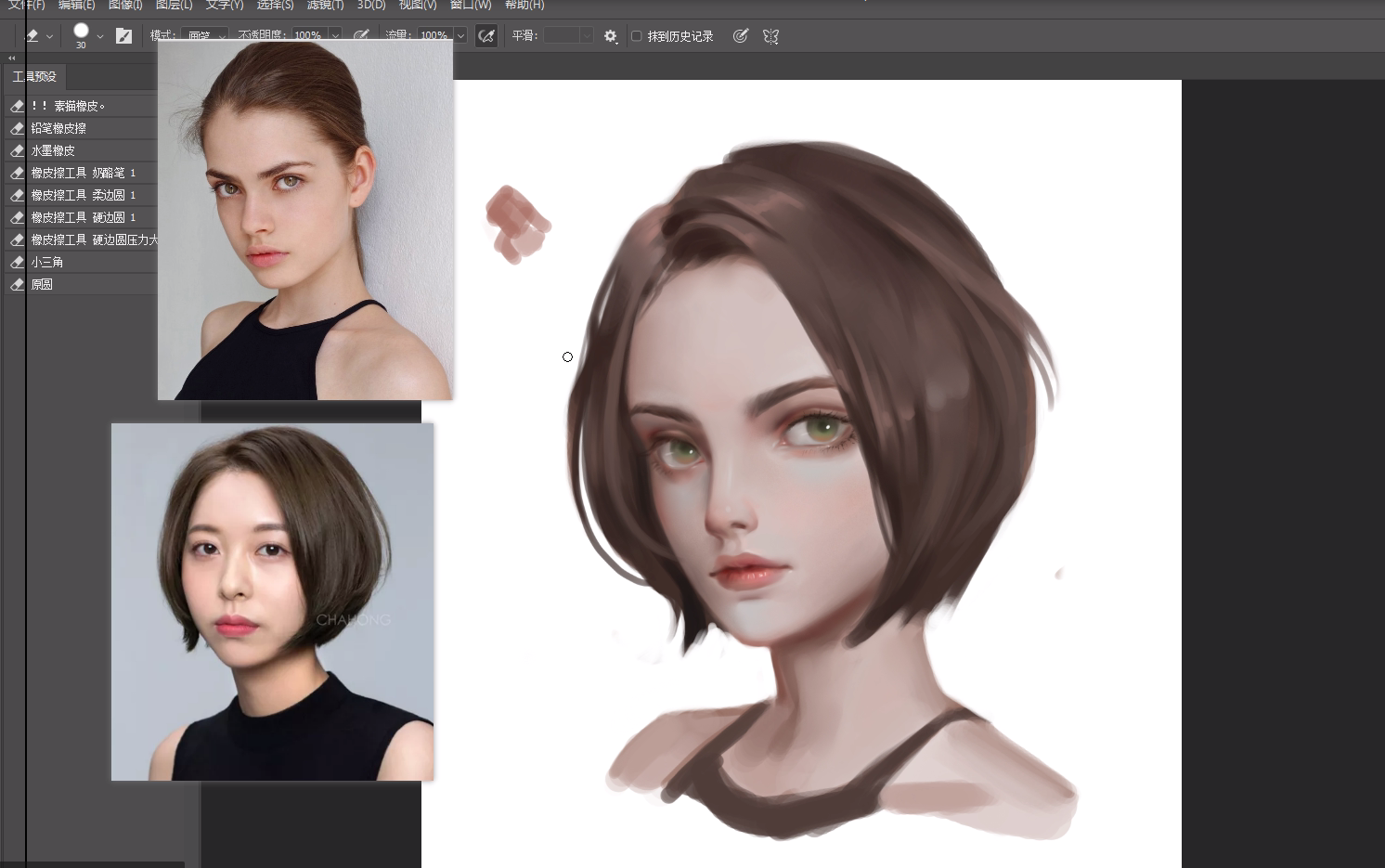Toggle the airbrush build-up icon
The image size is (1385, 868).
(x=485, y=36)
